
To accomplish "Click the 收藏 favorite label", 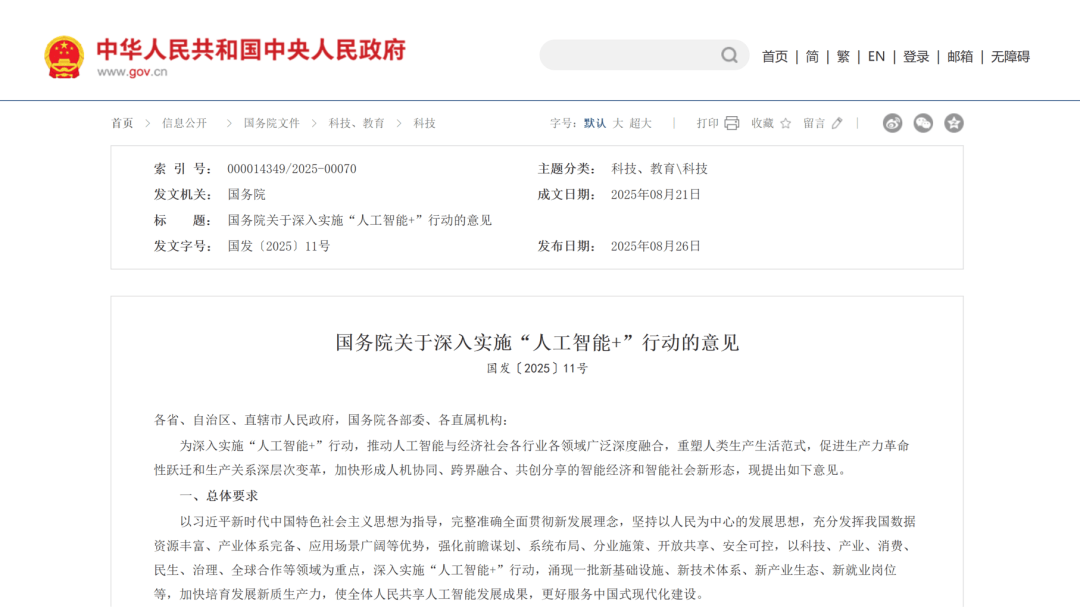I will pos(762,123).
